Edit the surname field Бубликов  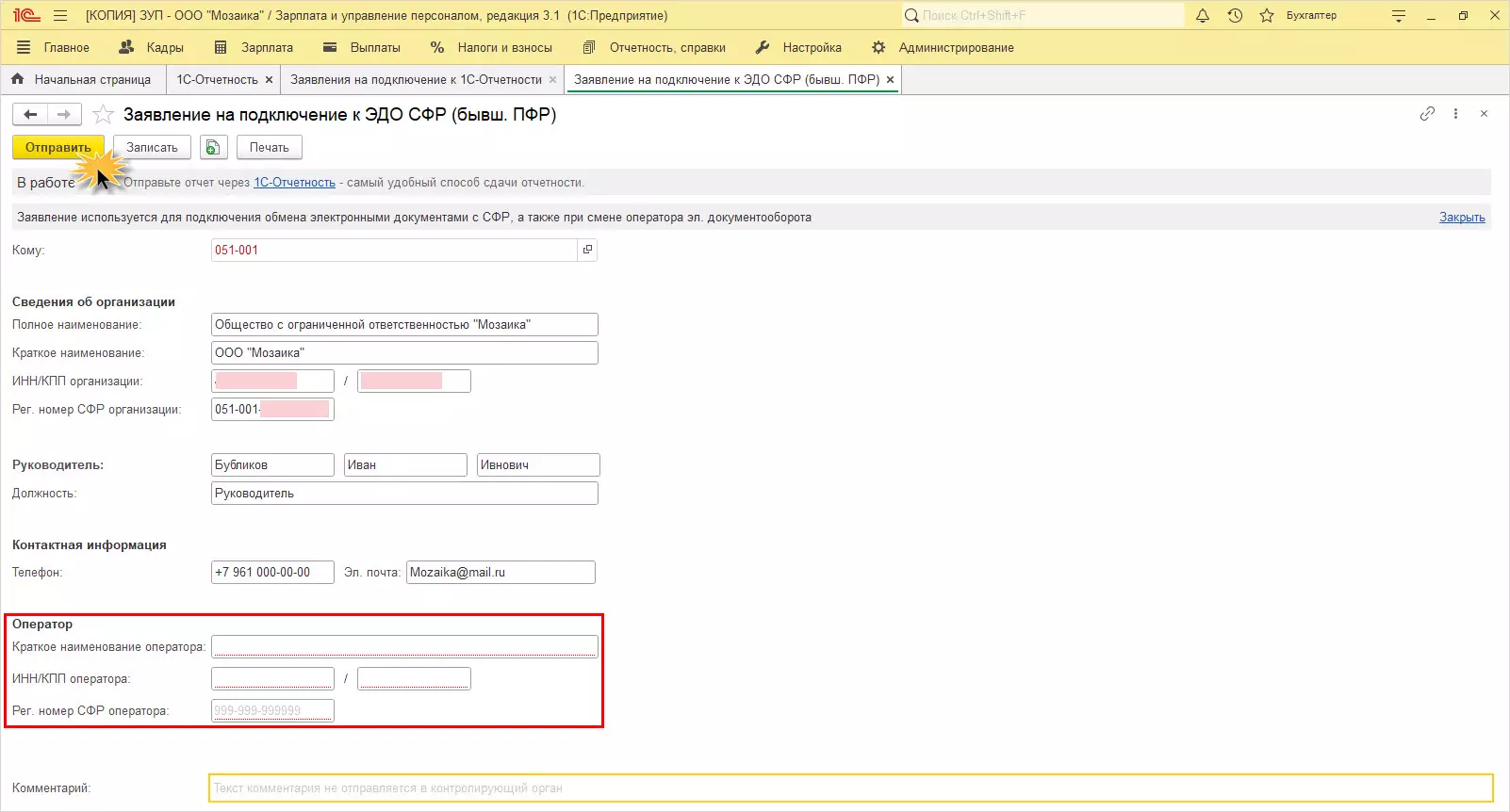pos(272,465)
